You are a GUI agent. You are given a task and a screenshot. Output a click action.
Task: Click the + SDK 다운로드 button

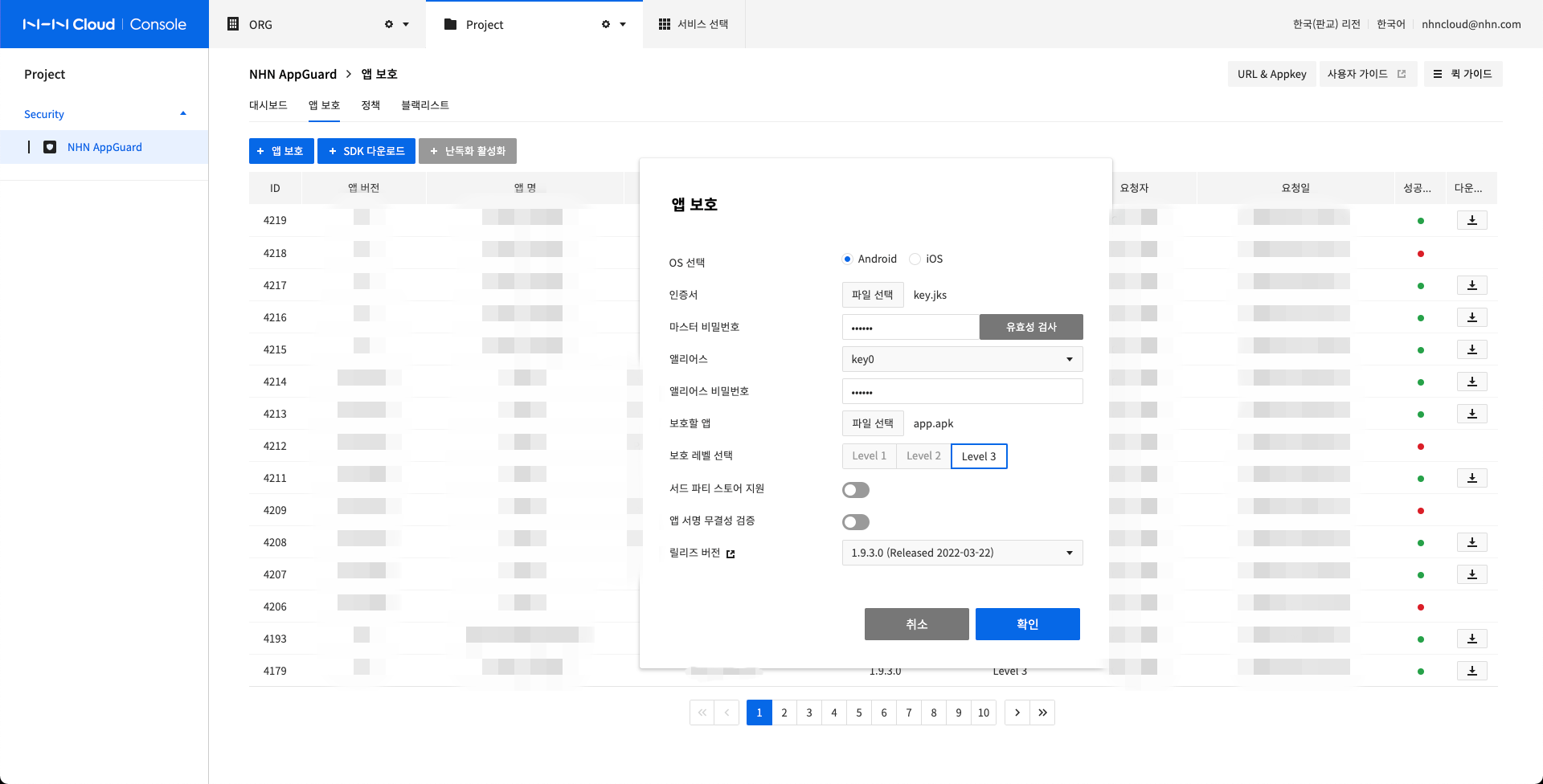[366, 151]
